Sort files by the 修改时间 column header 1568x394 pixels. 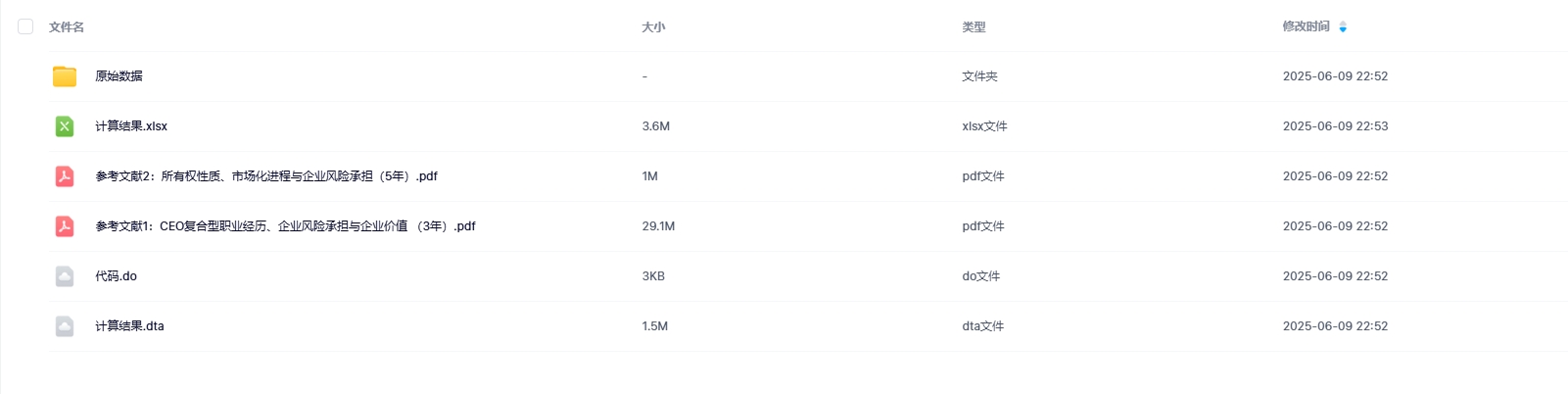[1306, 26]
